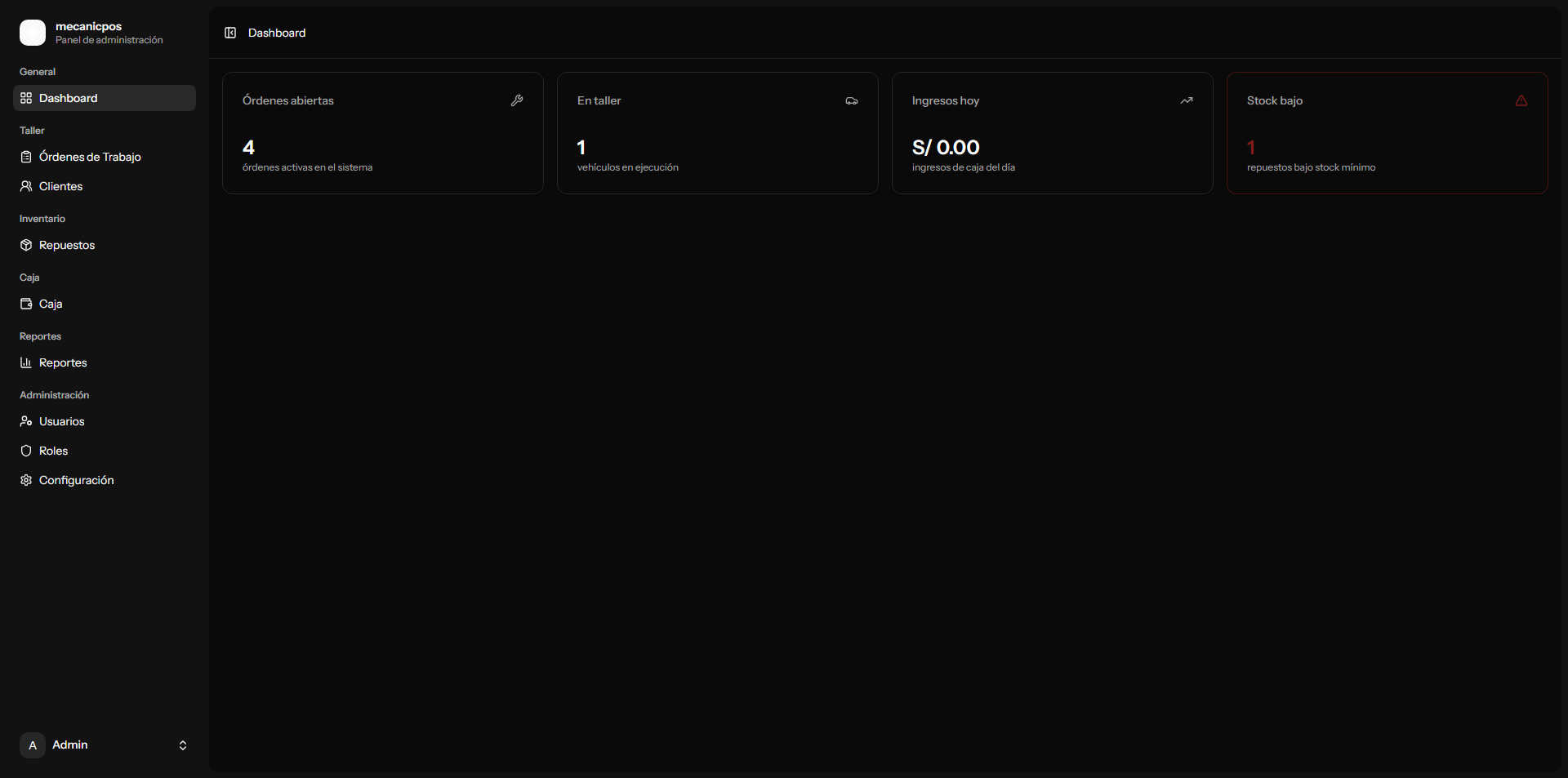Image resolution: width=1568 pixels, height=778 pixels.
Task: Click the Clientes people icon
Action: pyautogui.click(x=26, y=186)
